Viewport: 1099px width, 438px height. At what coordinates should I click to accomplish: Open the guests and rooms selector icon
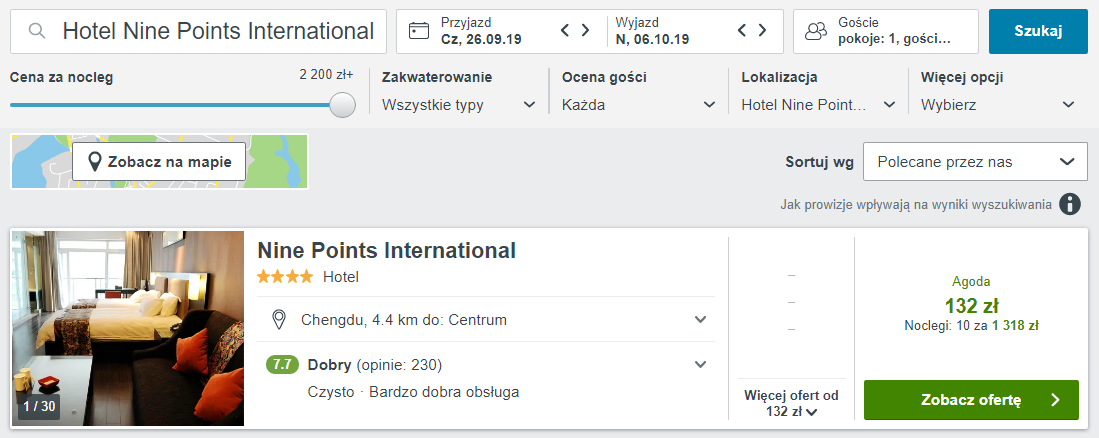[x=817, y=32]
